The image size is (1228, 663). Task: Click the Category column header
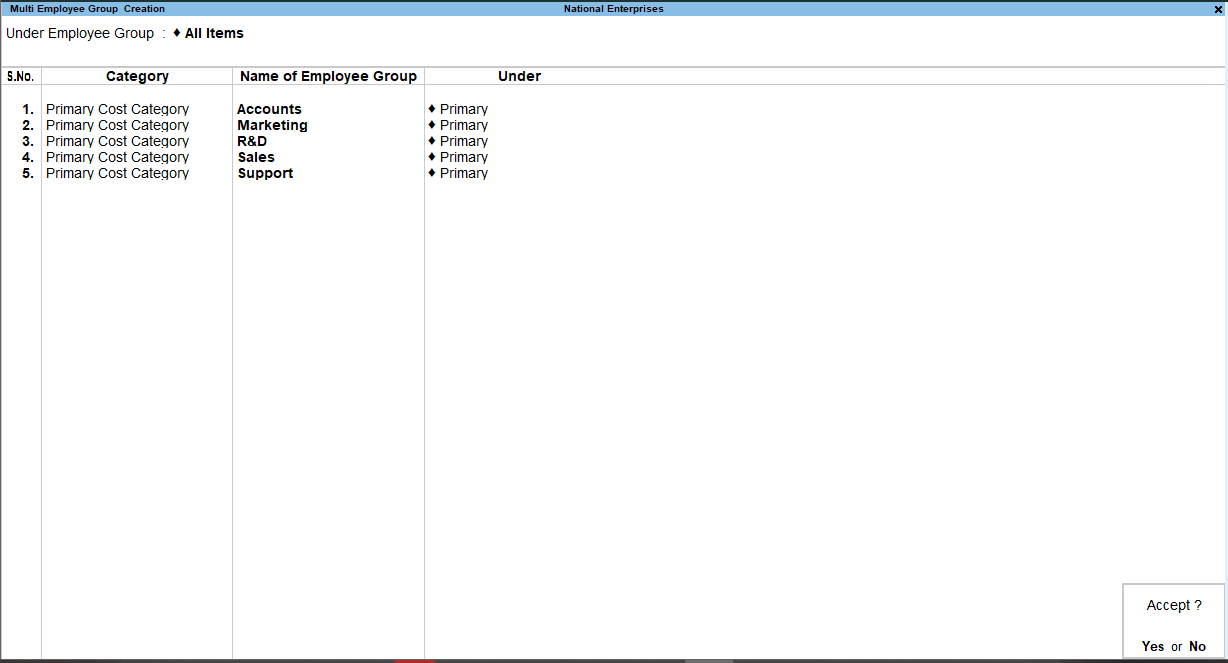coord(137,75)
